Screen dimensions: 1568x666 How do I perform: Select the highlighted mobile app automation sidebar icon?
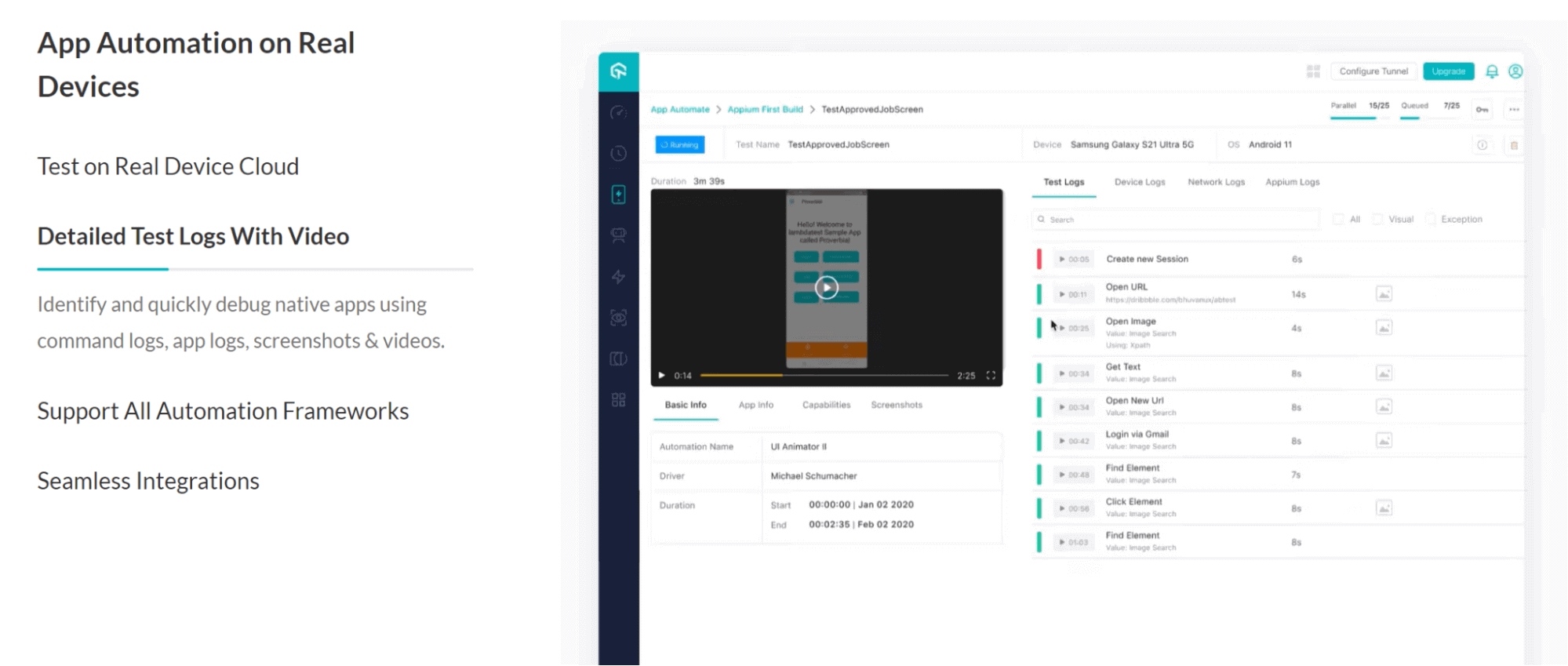click(618, 195)
